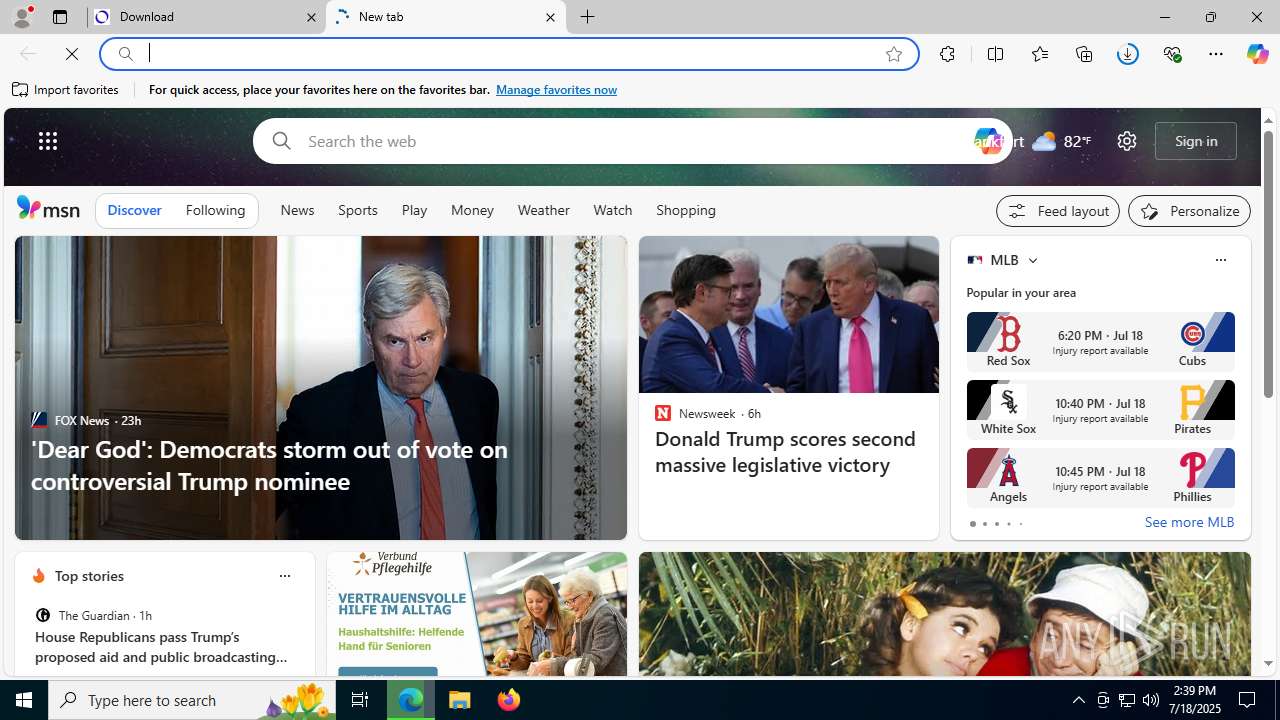Open Firefox on taskbar
1280x720 pixels.
pyautogui.click(x=509, y=700)
